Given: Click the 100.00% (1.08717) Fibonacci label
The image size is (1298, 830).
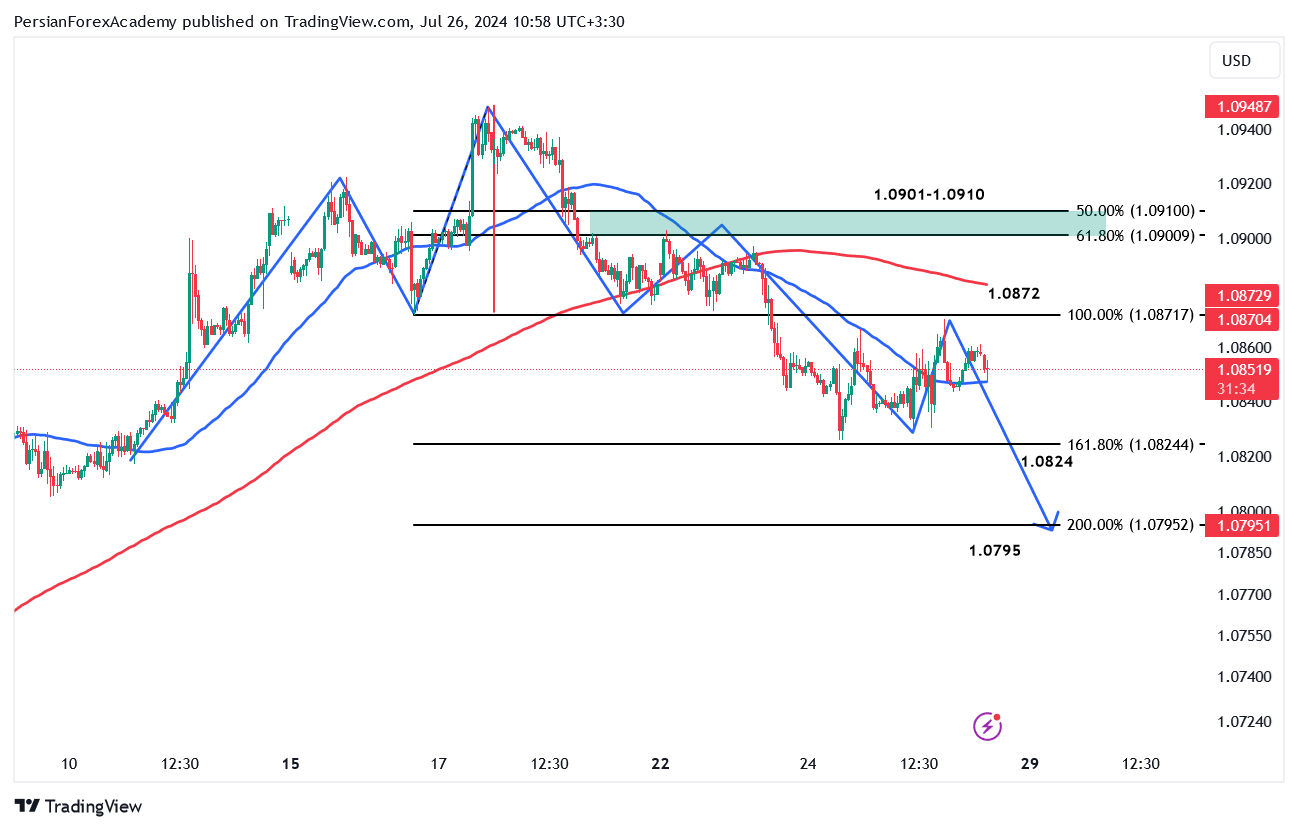Looking at the screenshot, I should click(x=1131, y=315).
